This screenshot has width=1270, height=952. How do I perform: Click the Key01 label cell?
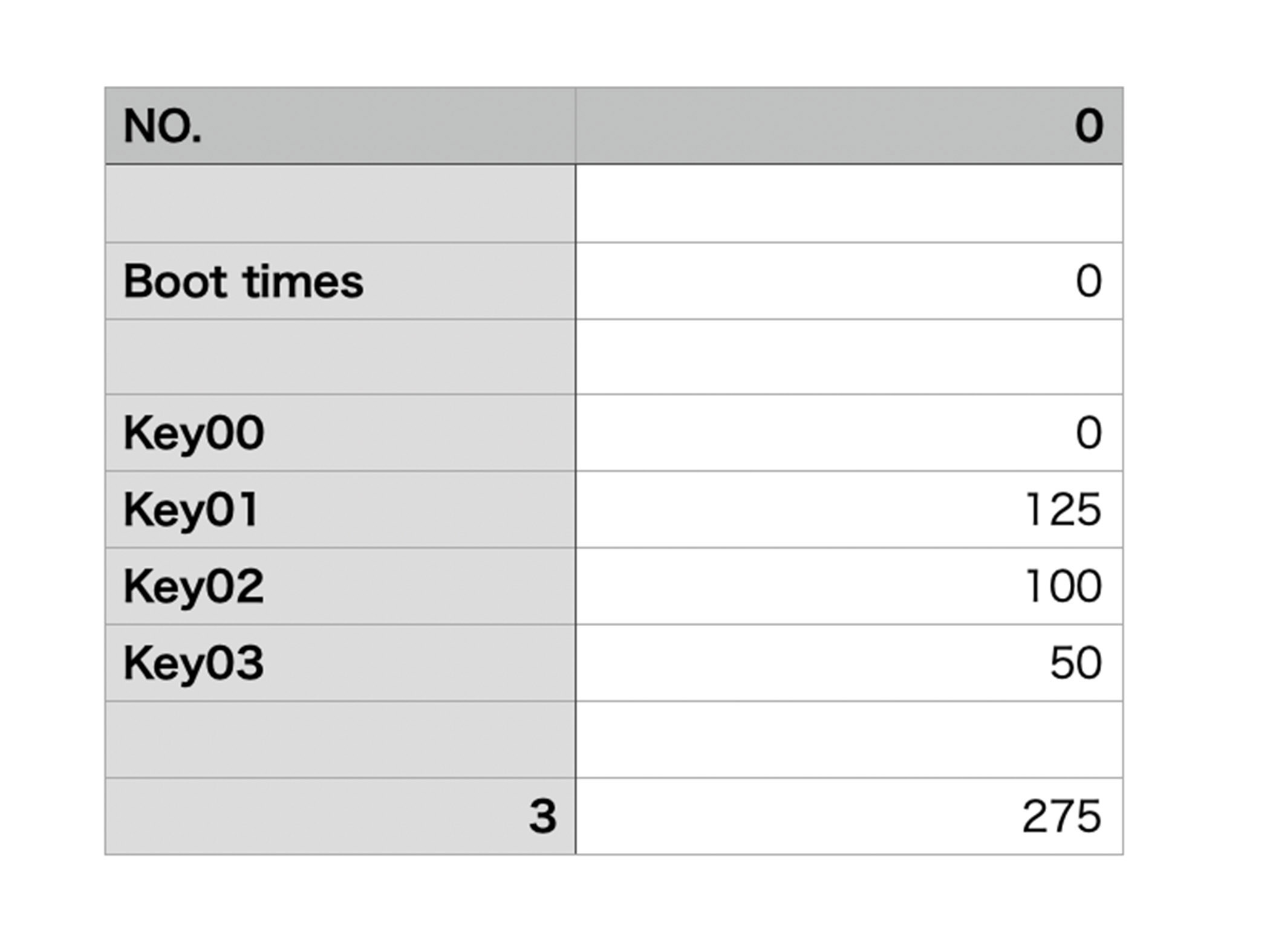(x=340, y=510)
